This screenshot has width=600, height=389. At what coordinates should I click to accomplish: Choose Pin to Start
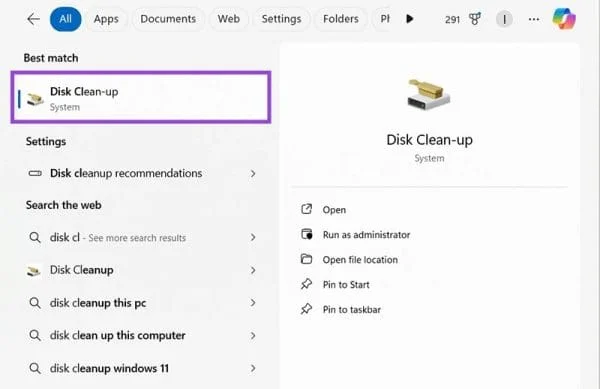(346, 285)
